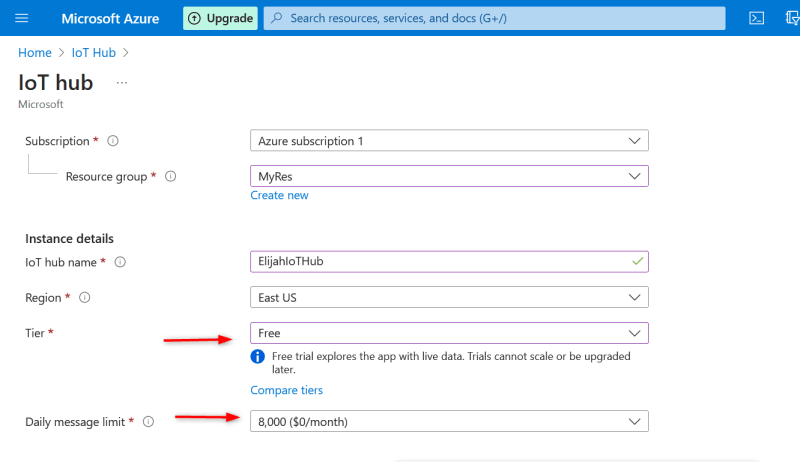Click the Instance details heading text
800x462 pixels.
[69, 239]
